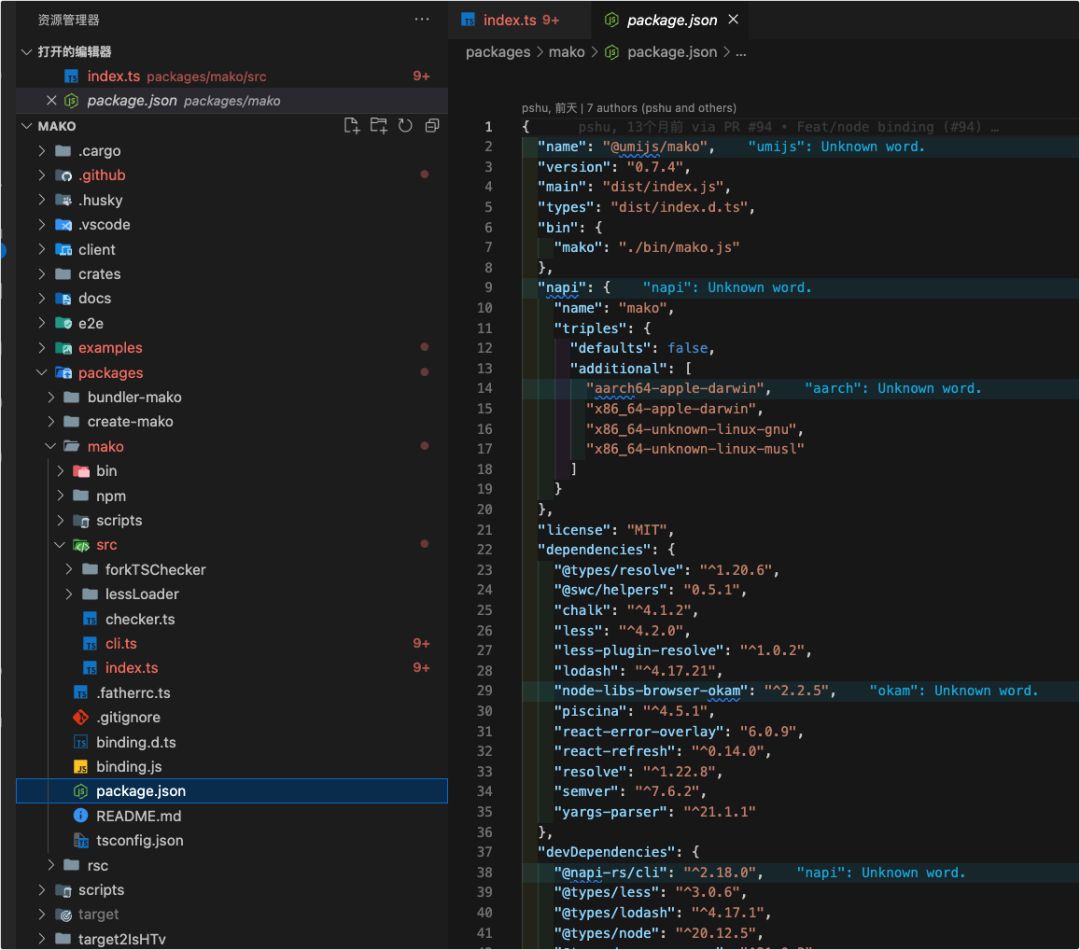Refresh the explorer file tree
1080x950 pixels.
tap(405, 125)
